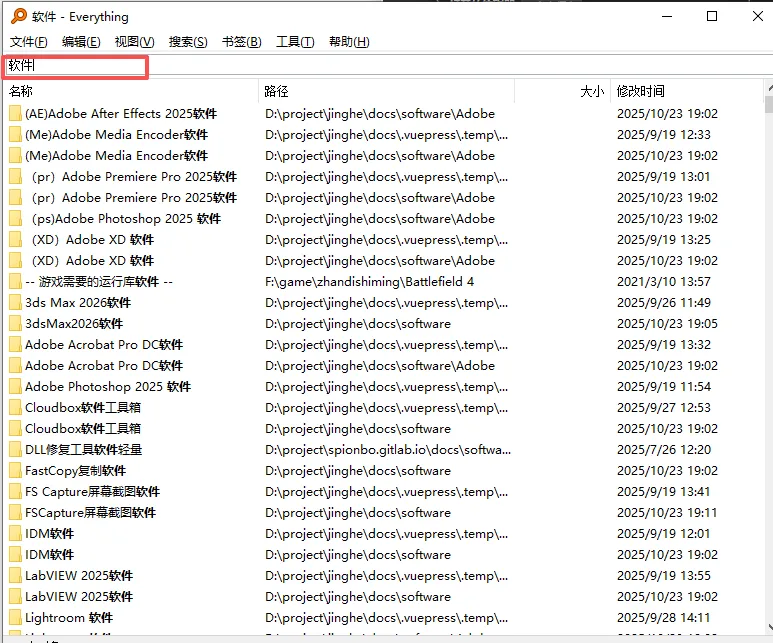Click folder icon of (AE)Adobe After Effects 2025软件
773x643 pixels.
point(15,113)
